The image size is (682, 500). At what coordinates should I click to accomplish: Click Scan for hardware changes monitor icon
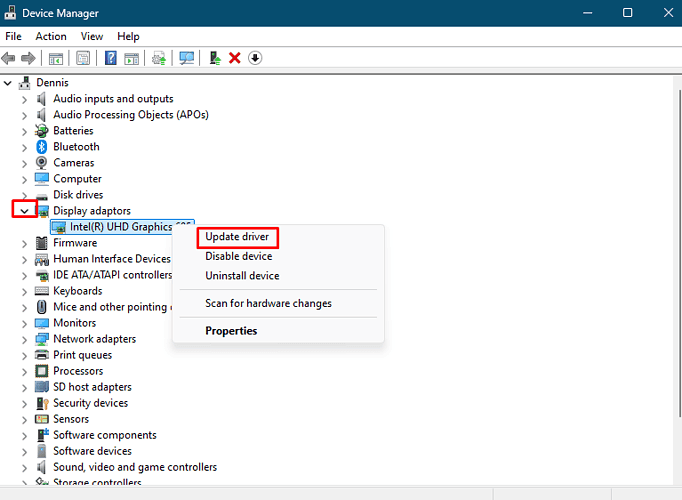[187, 58]
